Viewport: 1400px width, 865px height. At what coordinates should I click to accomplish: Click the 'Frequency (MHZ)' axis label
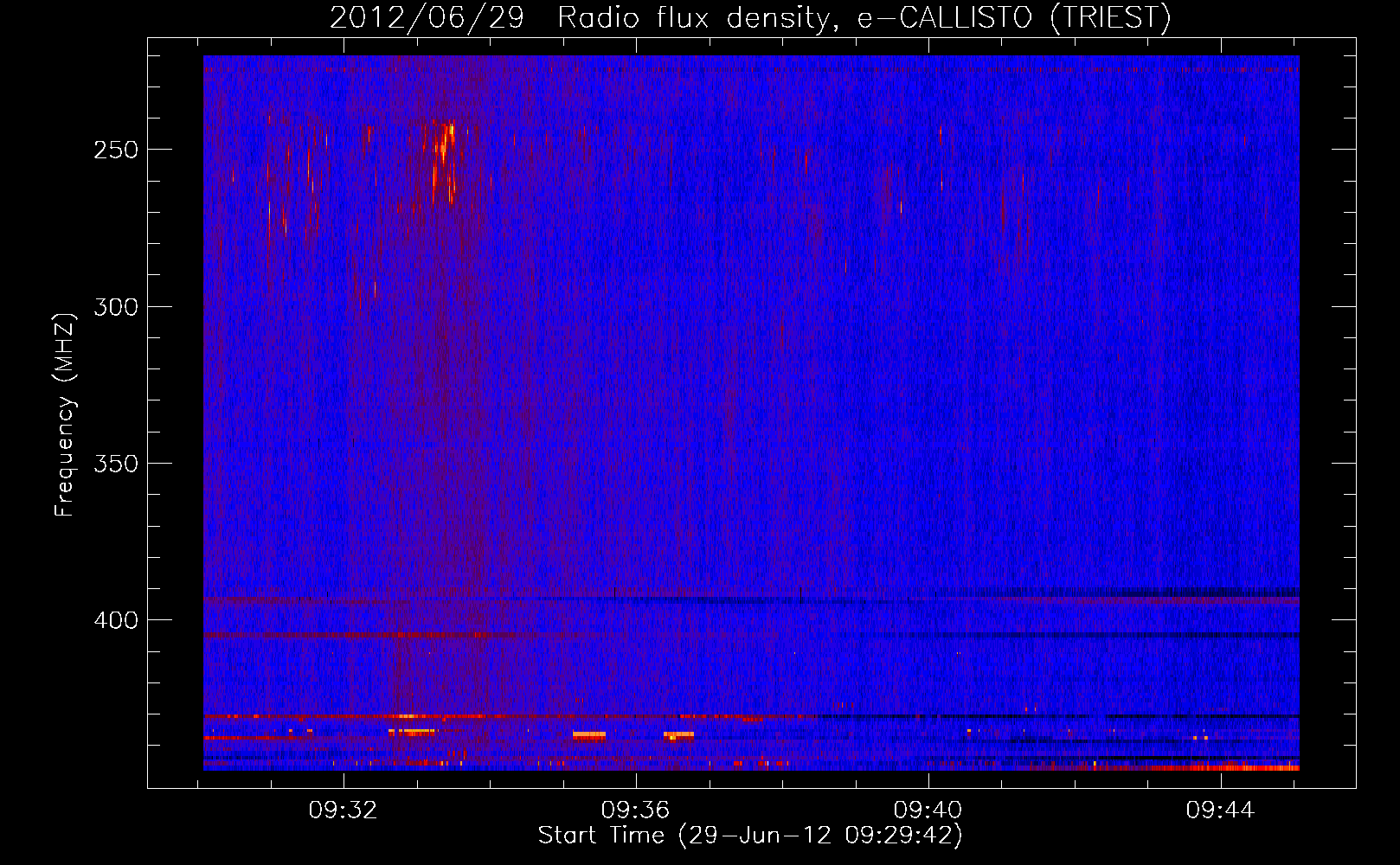point(64,415)
